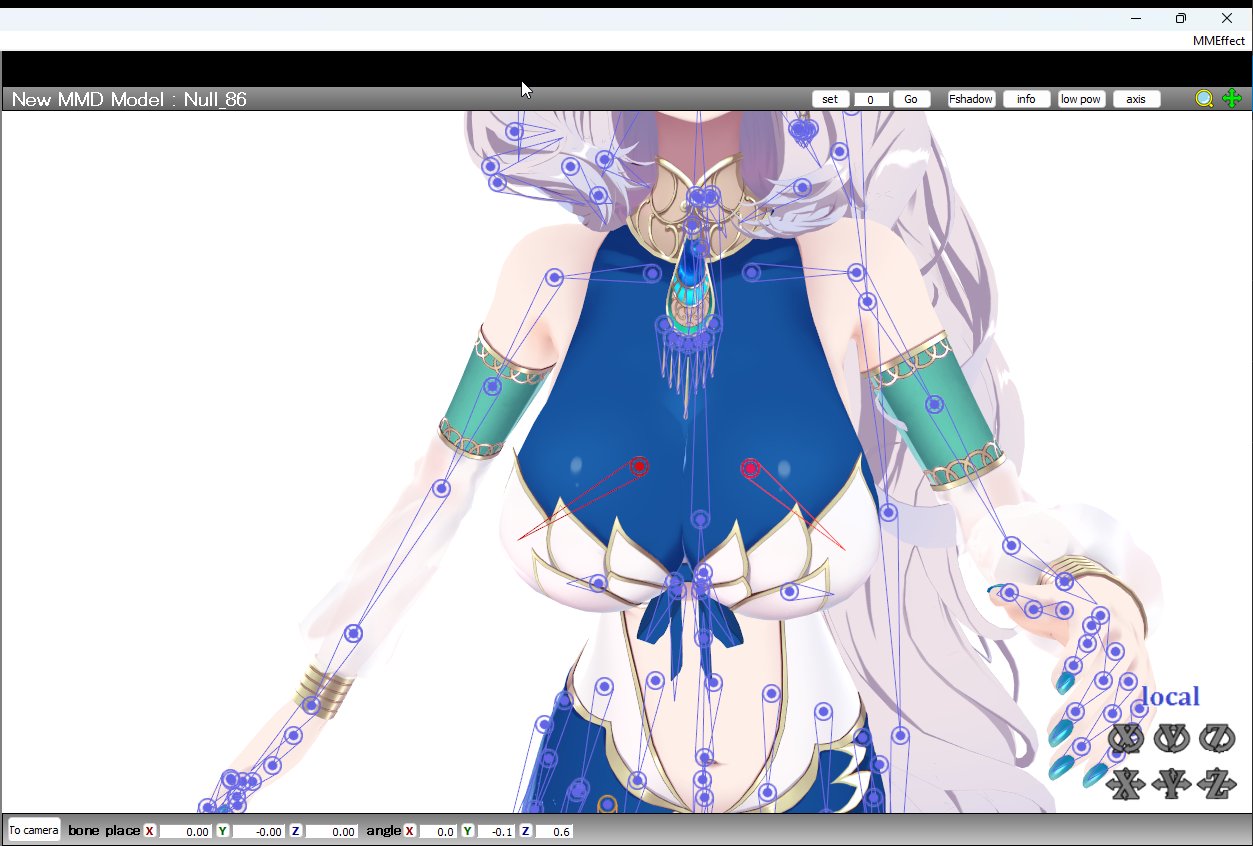Click the angle X value field
The height and width of the screenshot is (846, 1253).
tap(438, 831)
